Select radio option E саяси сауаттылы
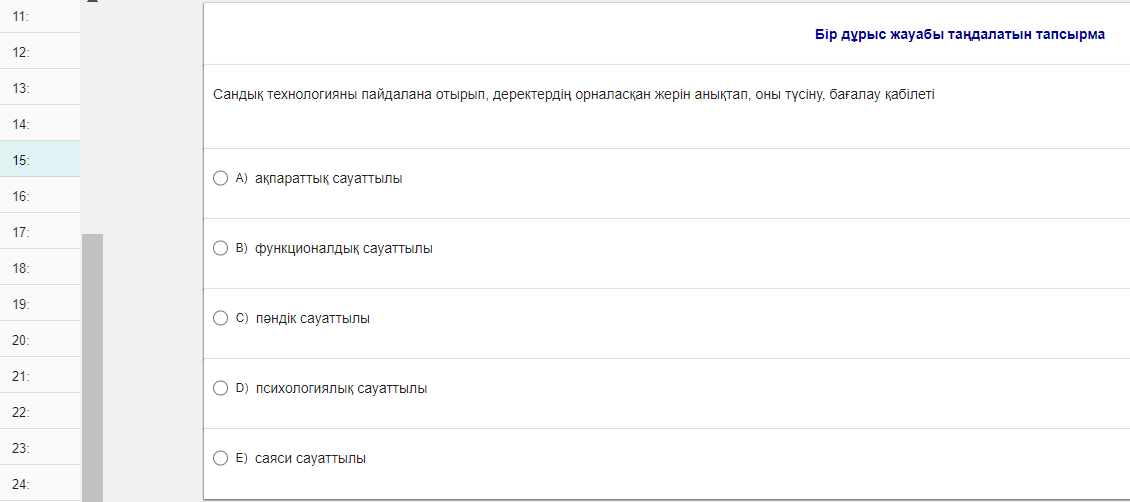The width and height of the screenshot is (1130, 502). (221, 458)
